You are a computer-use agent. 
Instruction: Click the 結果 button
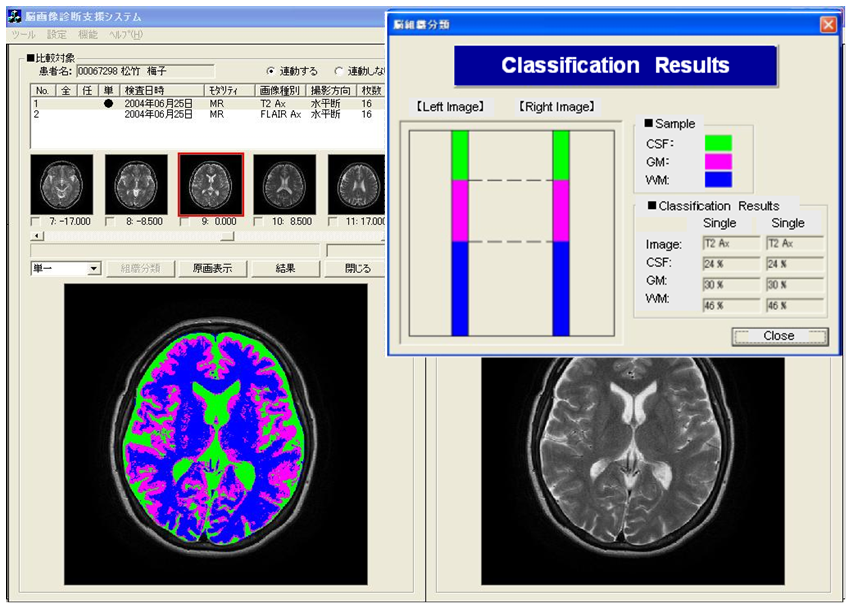284,268
